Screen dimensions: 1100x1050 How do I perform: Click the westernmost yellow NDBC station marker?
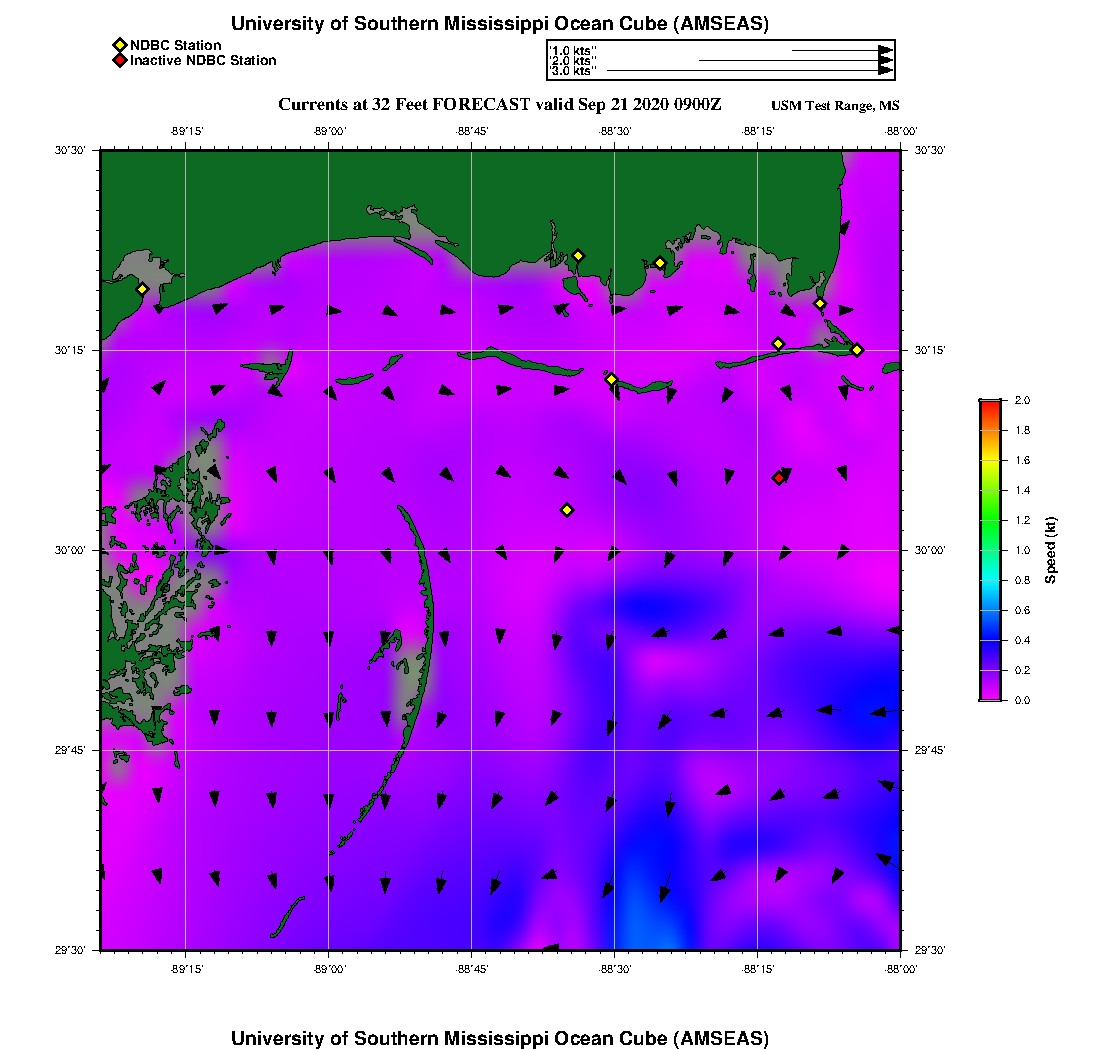coord(142,289)
